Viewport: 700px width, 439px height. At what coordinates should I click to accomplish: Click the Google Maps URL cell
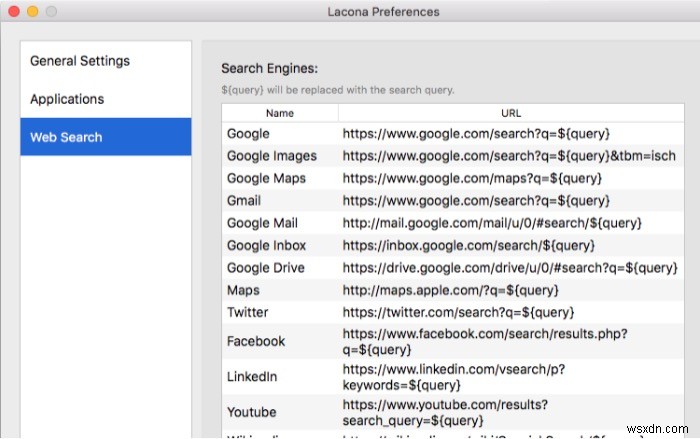472,178
